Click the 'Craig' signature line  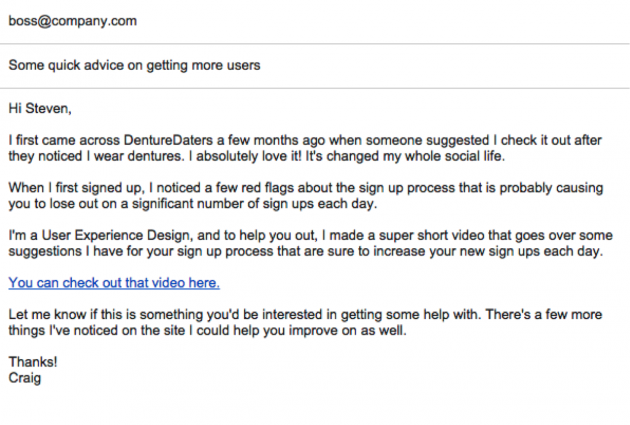25,378
